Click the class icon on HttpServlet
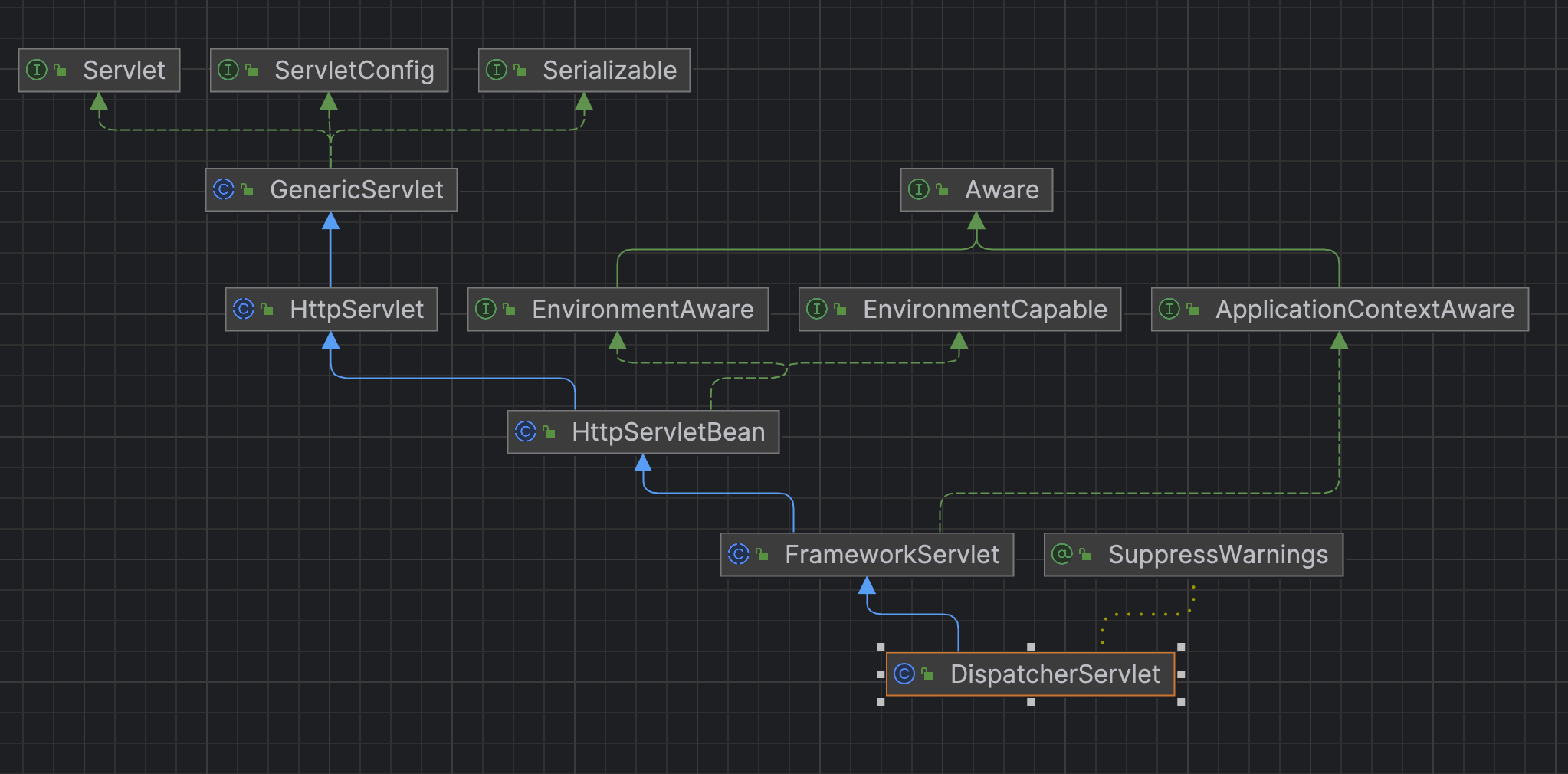Viewport: 1568px width, 774px height. [244, 309]
